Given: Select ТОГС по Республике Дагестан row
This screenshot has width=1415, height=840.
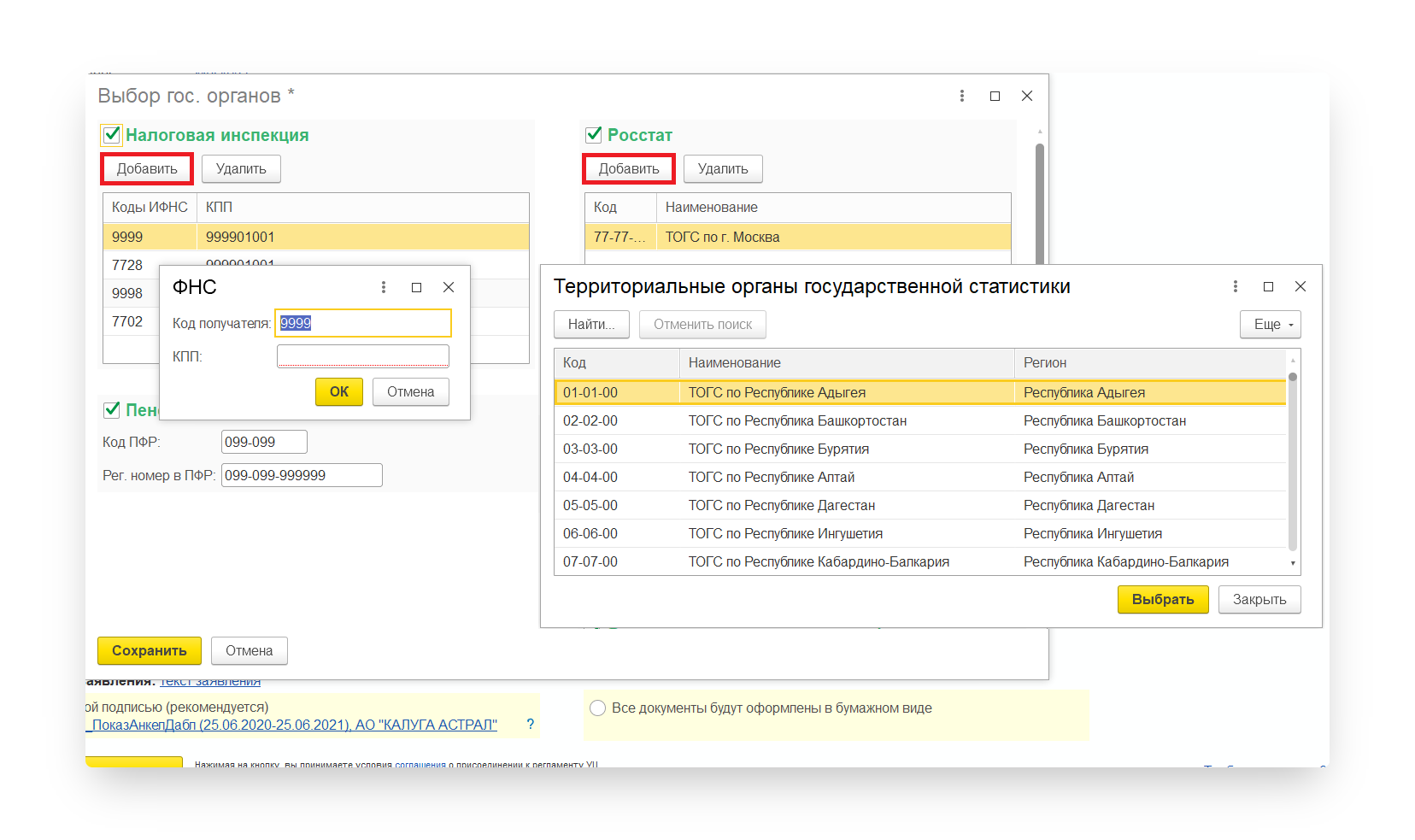Looking at the screenshot, I should click(781, 506).
